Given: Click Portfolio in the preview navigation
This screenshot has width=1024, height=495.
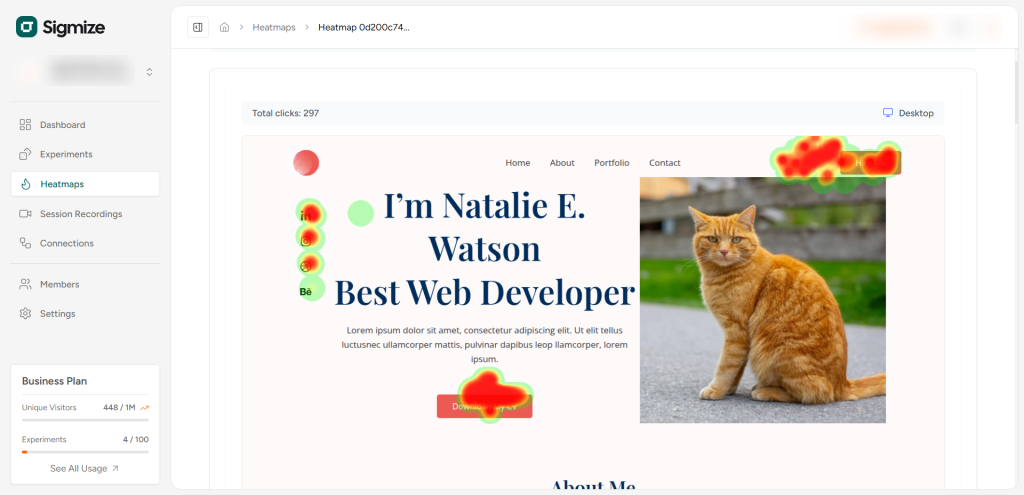Looking at the screenshot, I should (612, 163).
